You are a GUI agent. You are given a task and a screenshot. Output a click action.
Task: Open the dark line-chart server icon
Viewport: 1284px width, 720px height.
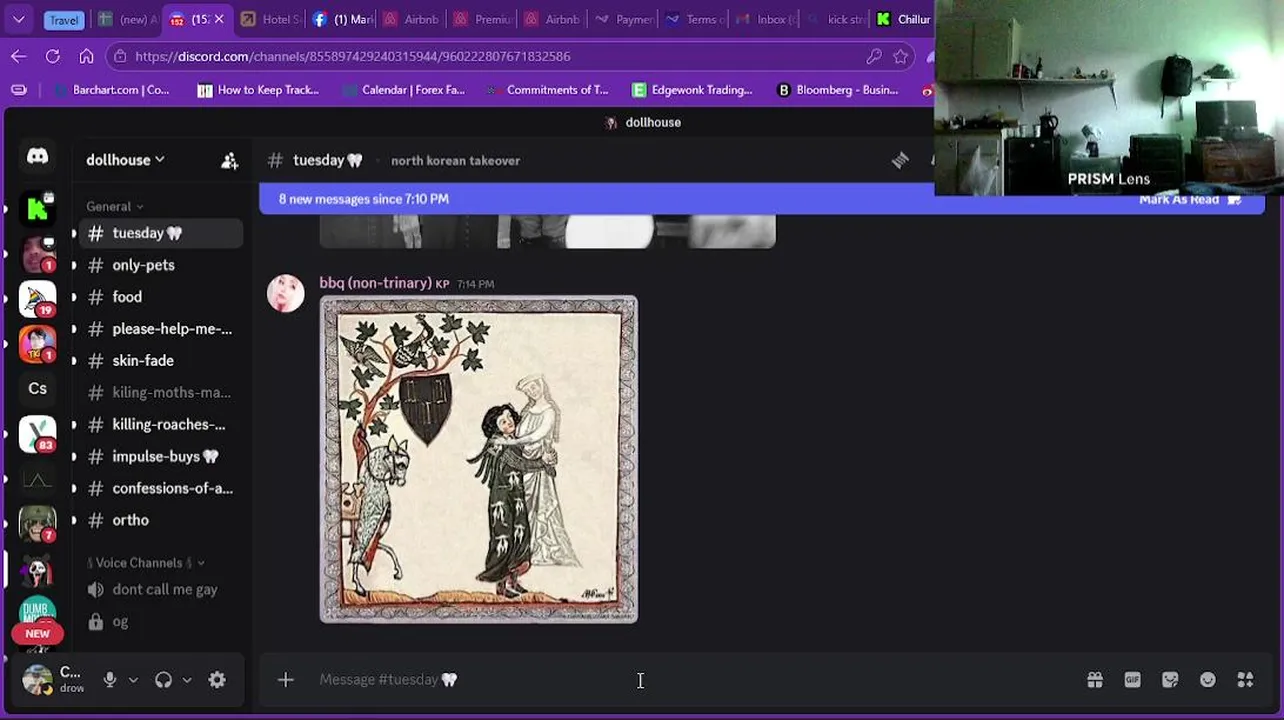tap(37, 481)
